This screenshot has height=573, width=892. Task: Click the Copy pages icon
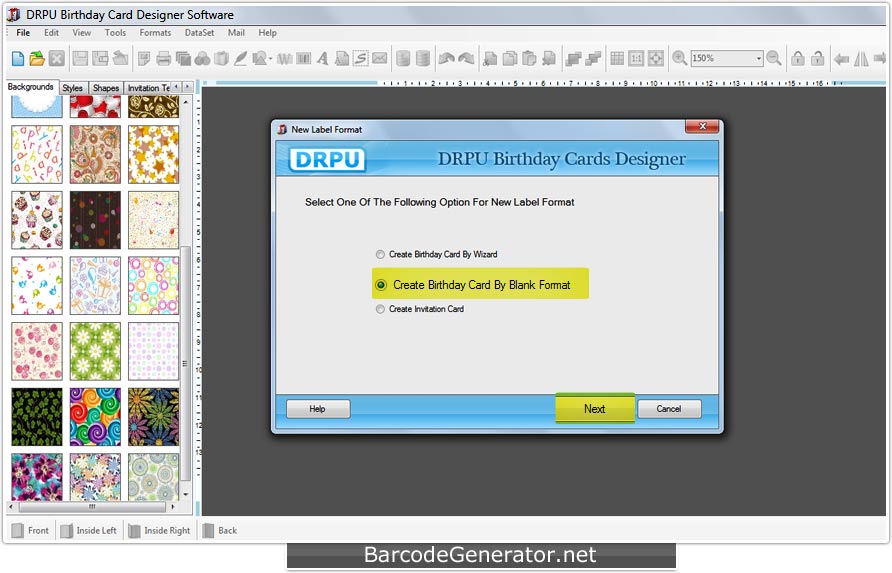[x=510, y=58]
